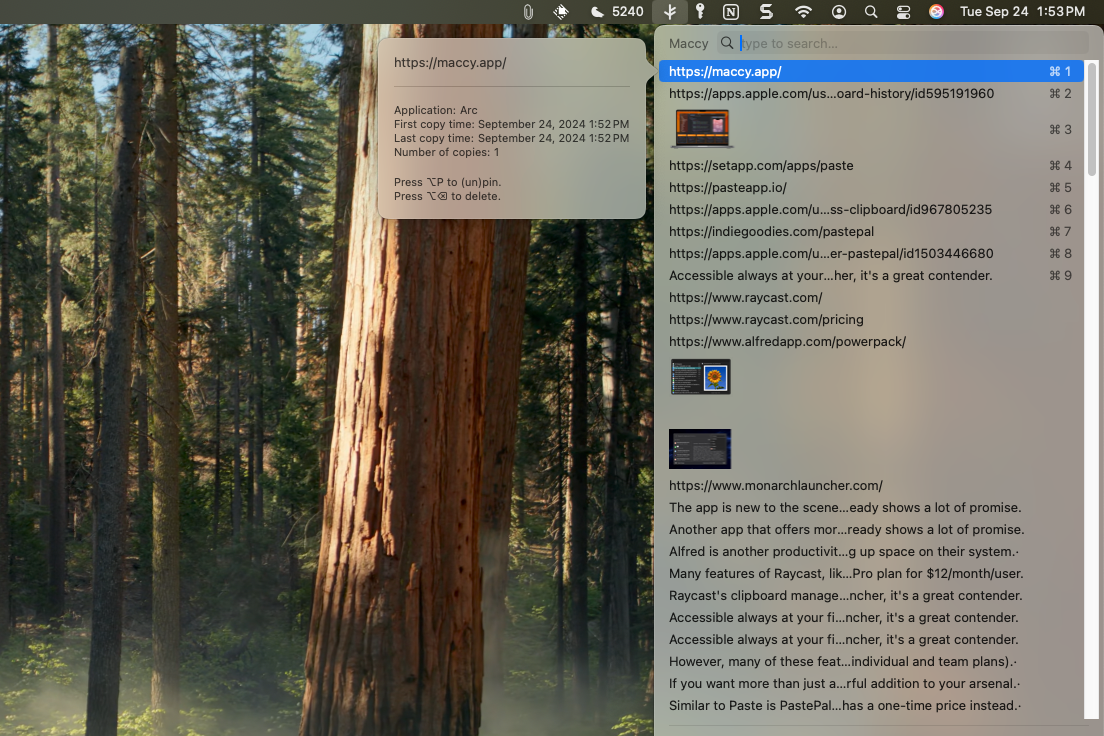
Task: Select https://www.raycast.com/pricing entry
Action: [x=871, y=319]
